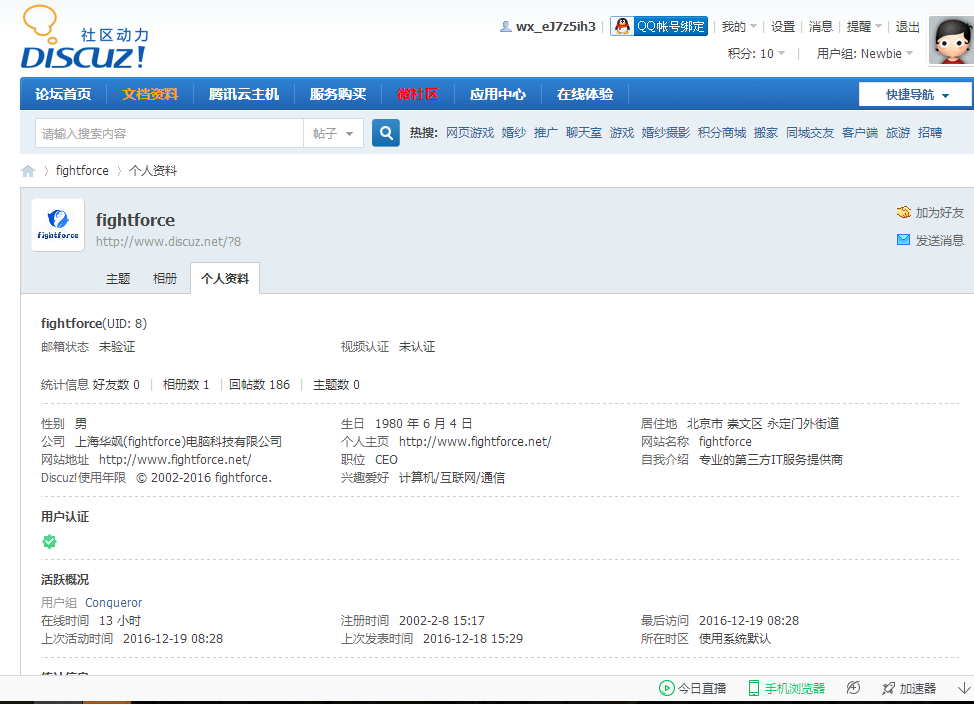
Task: Go to 论坛首页 in nav bar
Action: [x=63, y=94]
